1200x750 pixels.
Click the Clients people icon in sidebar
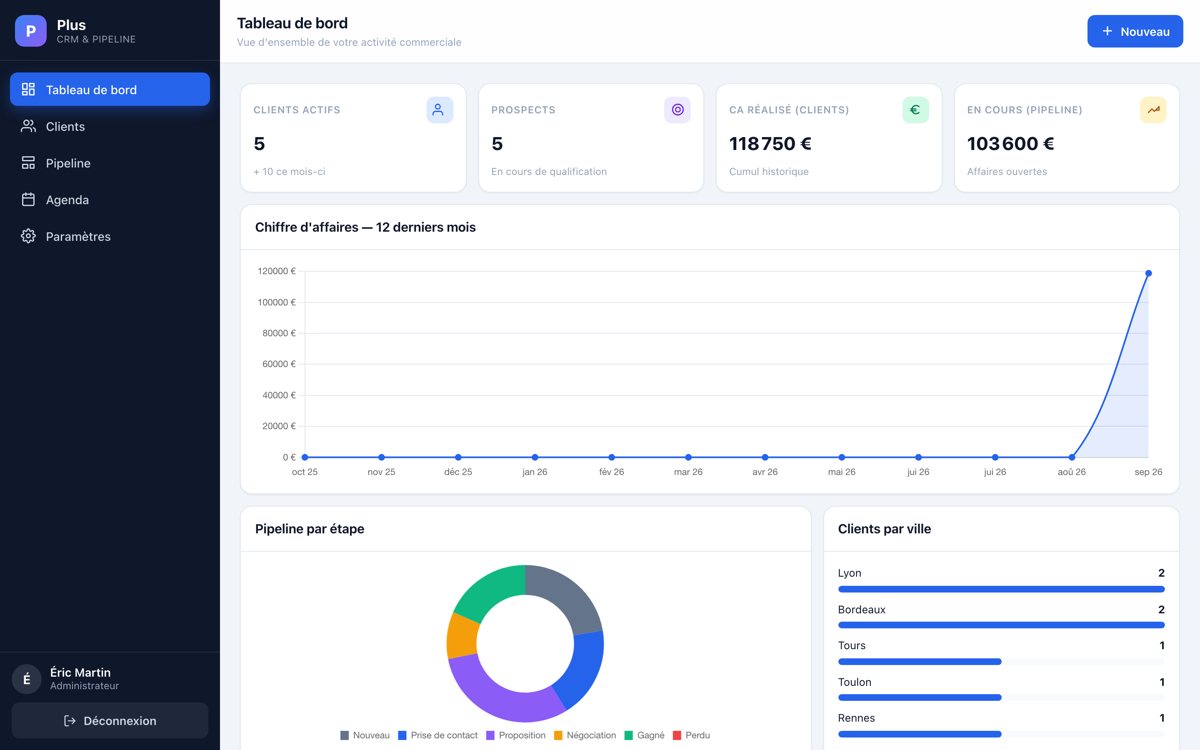(28, 126)
